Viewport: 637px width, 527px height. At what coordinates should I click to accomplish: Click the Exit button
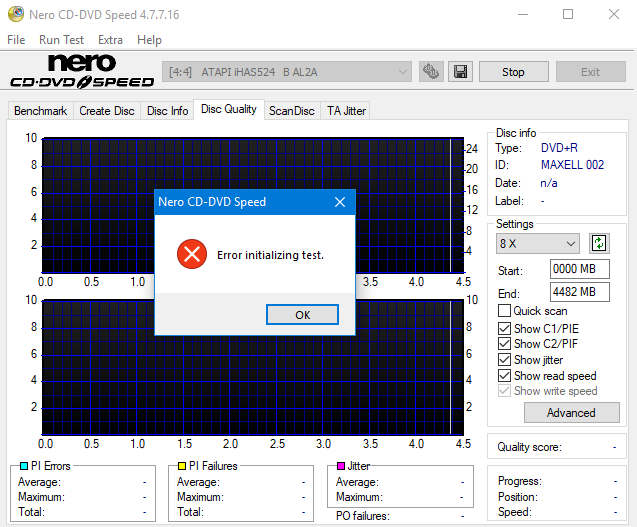pos(590,72)
